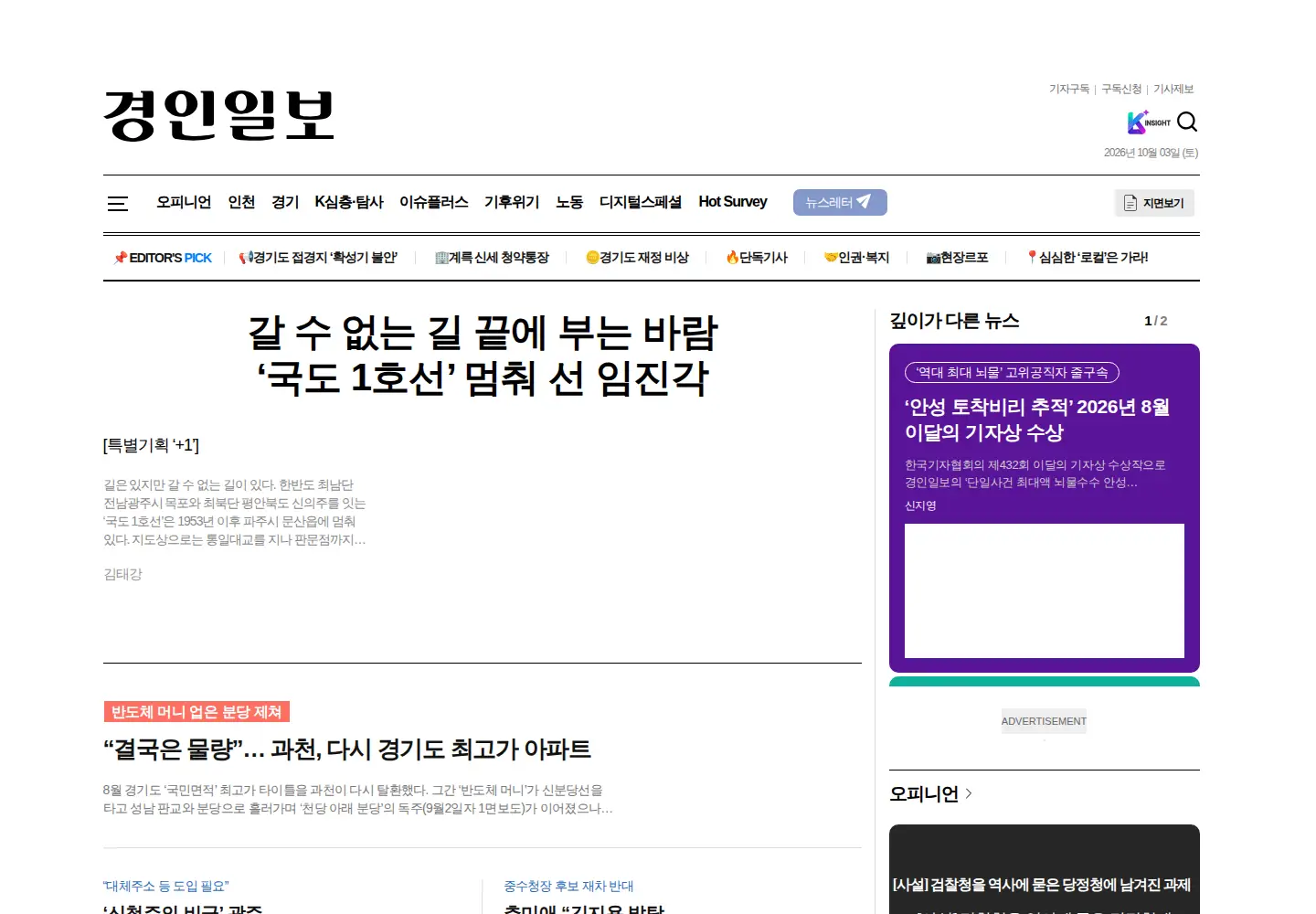Open 중수청장 후보 재차 반대 article link
Screen dimensions: 1316x914
(568, 886)
